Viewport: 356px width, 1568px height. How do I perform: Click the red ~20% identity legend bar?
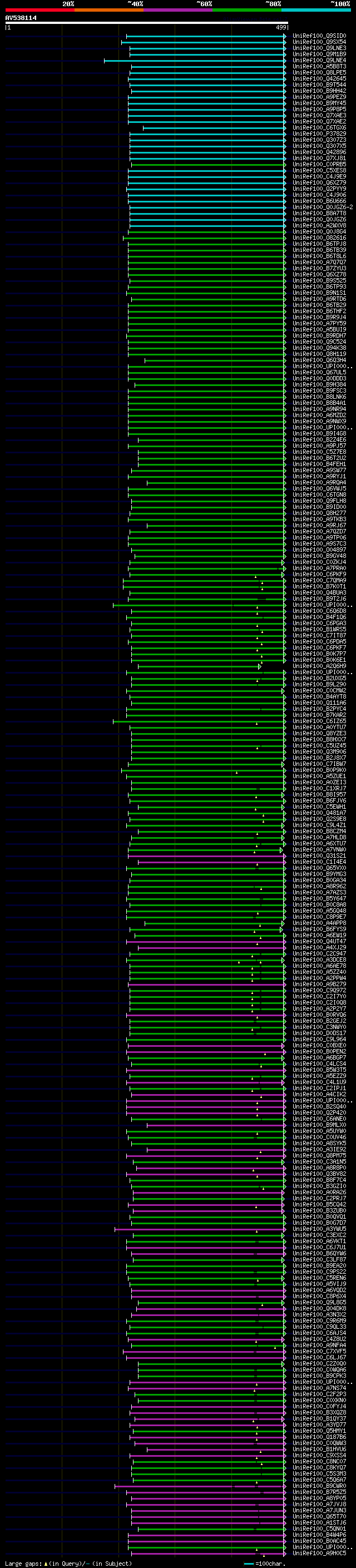click(39, 10)
